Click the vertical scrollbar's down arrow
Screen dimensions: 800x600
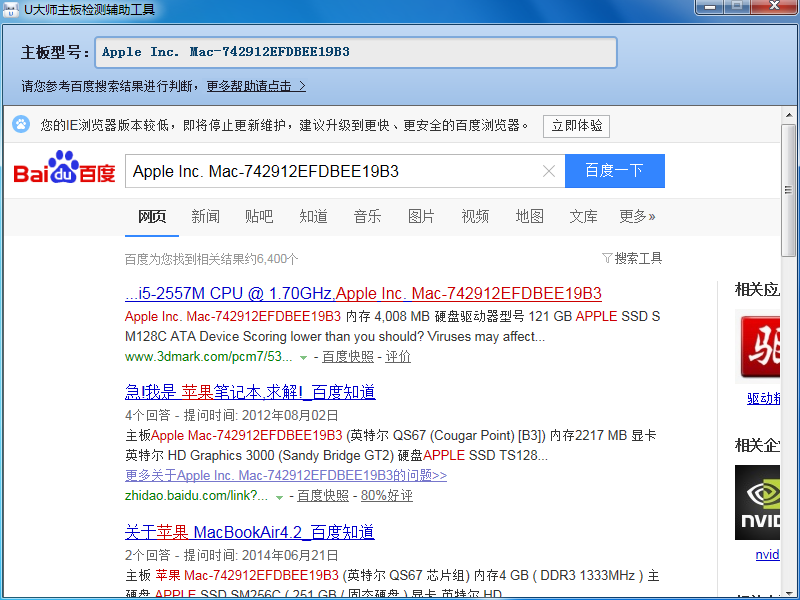pos(789,591)
